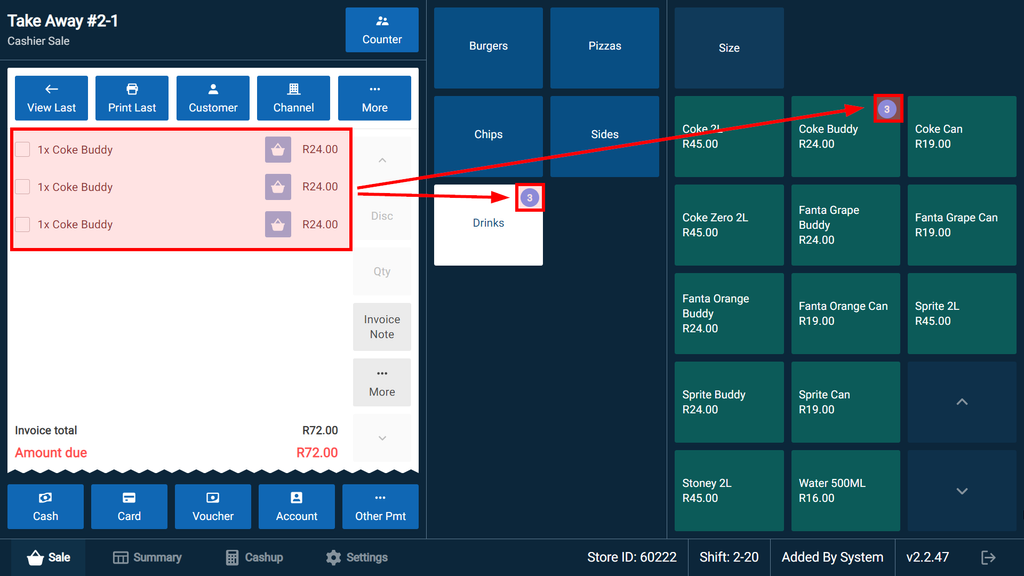Switch to the Cashup tab
Screen dimensions: 1024x576
click(x=254, y=558)
